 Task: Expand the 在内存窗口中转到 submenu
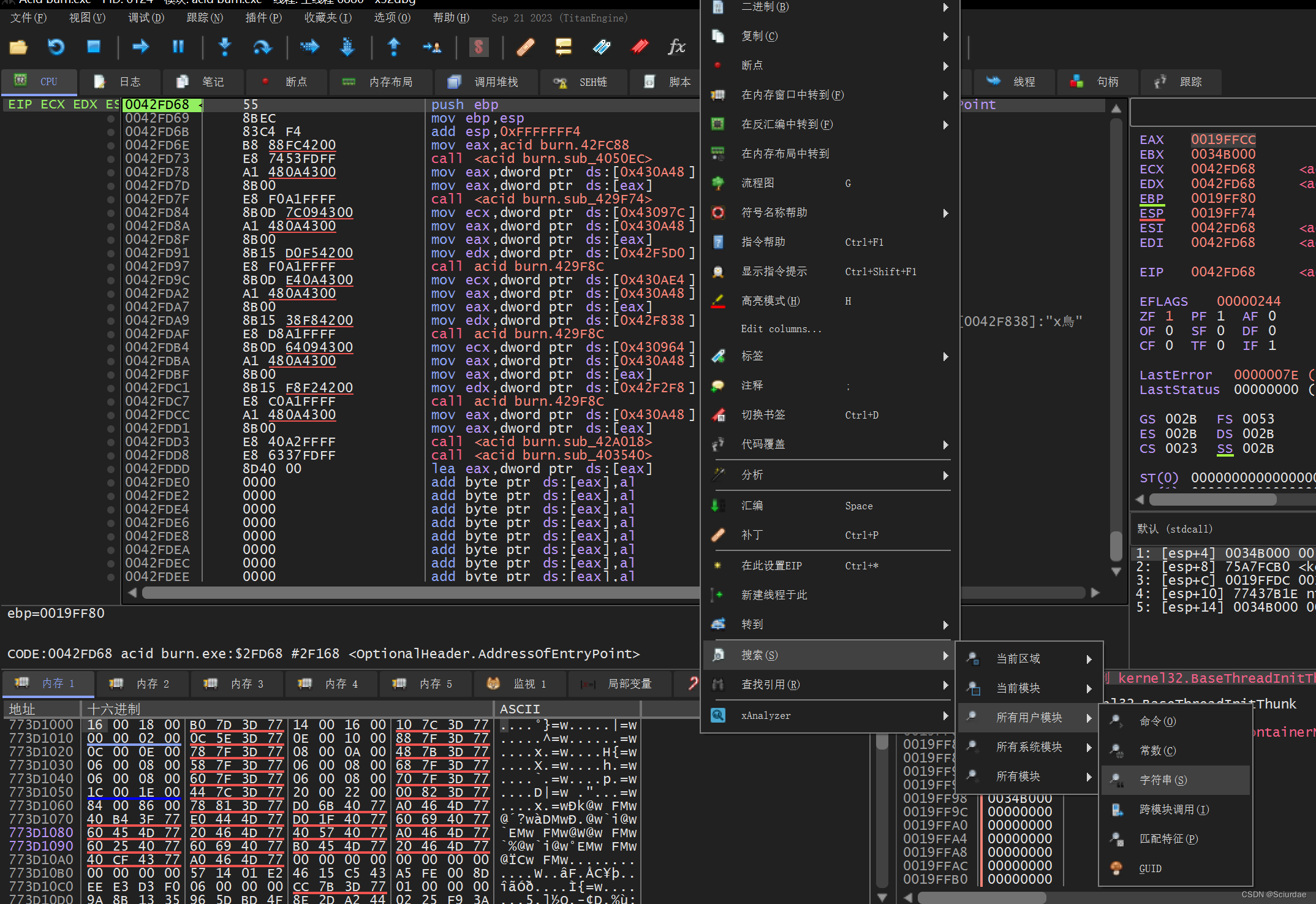(x=830, y=95)
